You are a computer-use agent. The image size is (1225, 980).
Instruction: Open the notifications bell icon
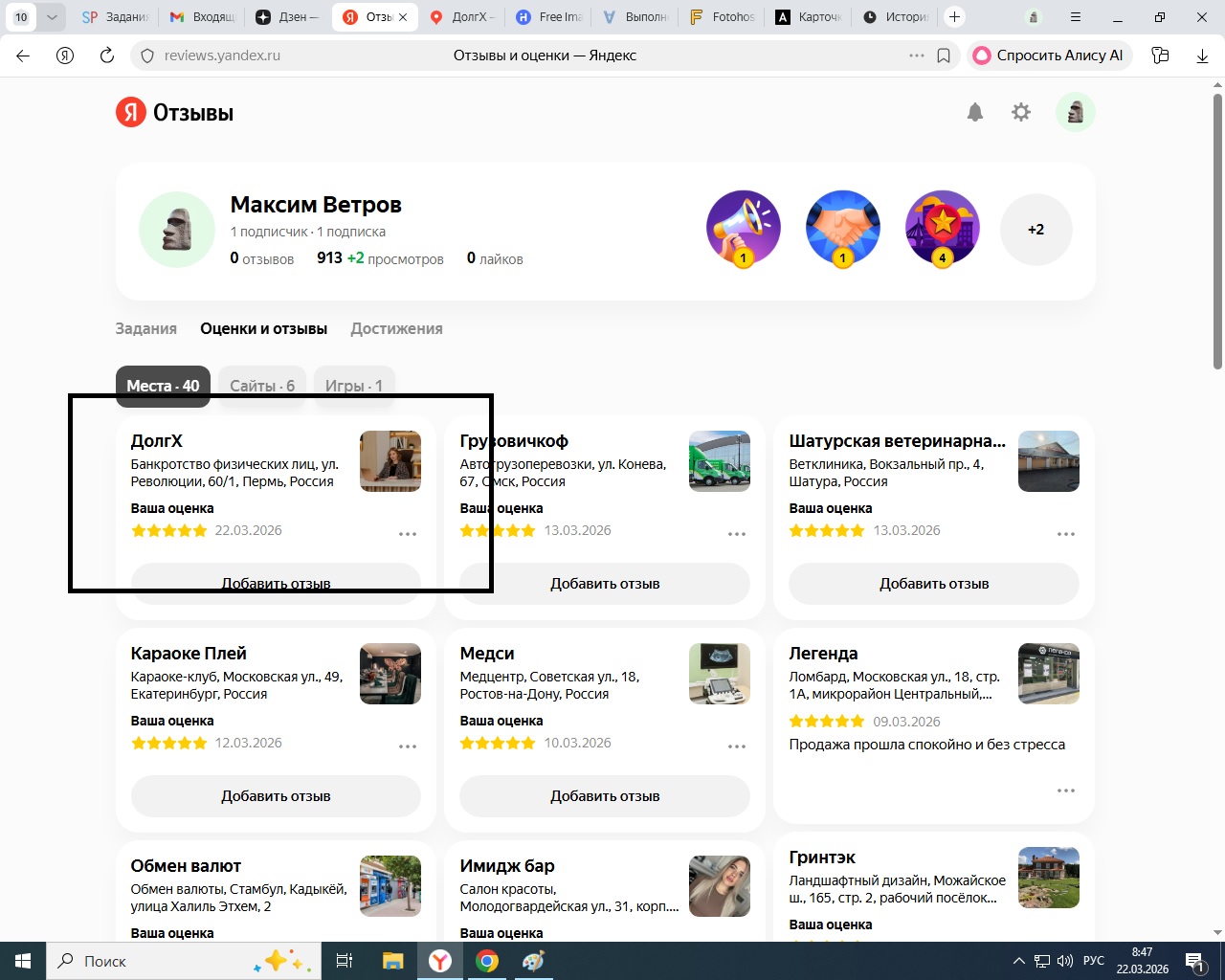pos(974,113)
